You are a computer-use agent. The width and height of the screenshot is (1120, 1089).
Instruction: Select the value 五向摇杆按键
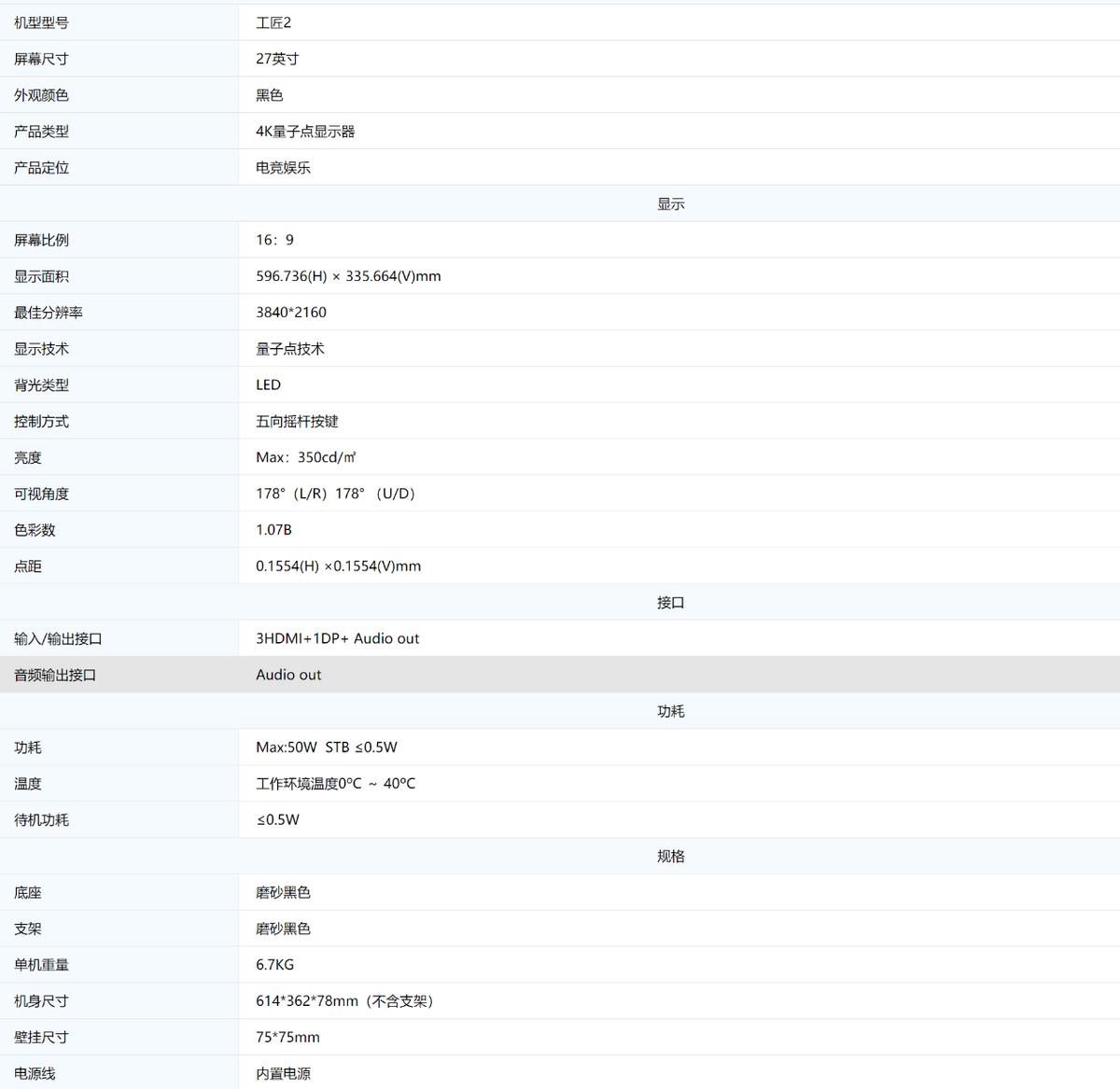297,421
